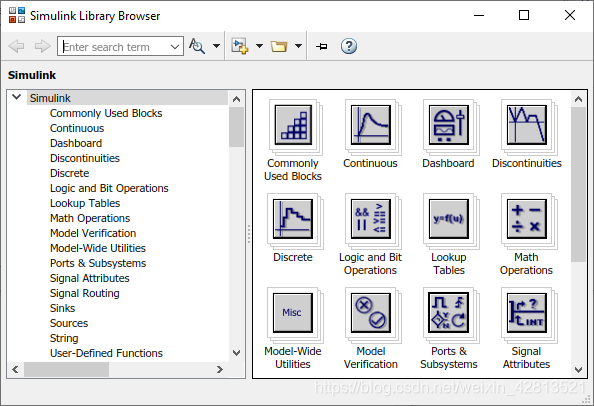
Task: Open the Continuous library icon
Action: [x=371, y=125]
